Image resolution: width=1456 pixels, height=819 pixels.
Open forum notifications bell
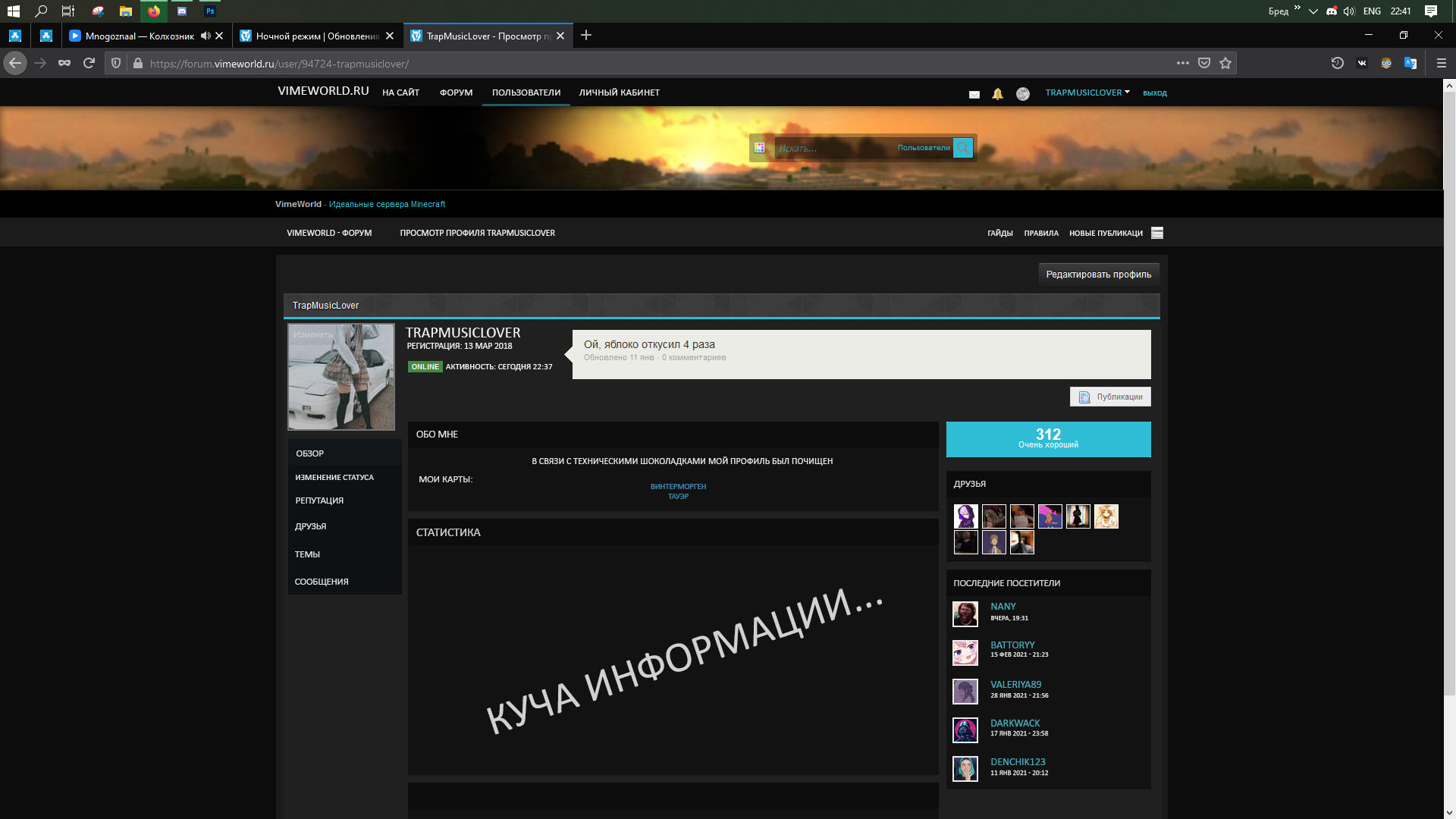pyautogui.click(x=998, y=93)
